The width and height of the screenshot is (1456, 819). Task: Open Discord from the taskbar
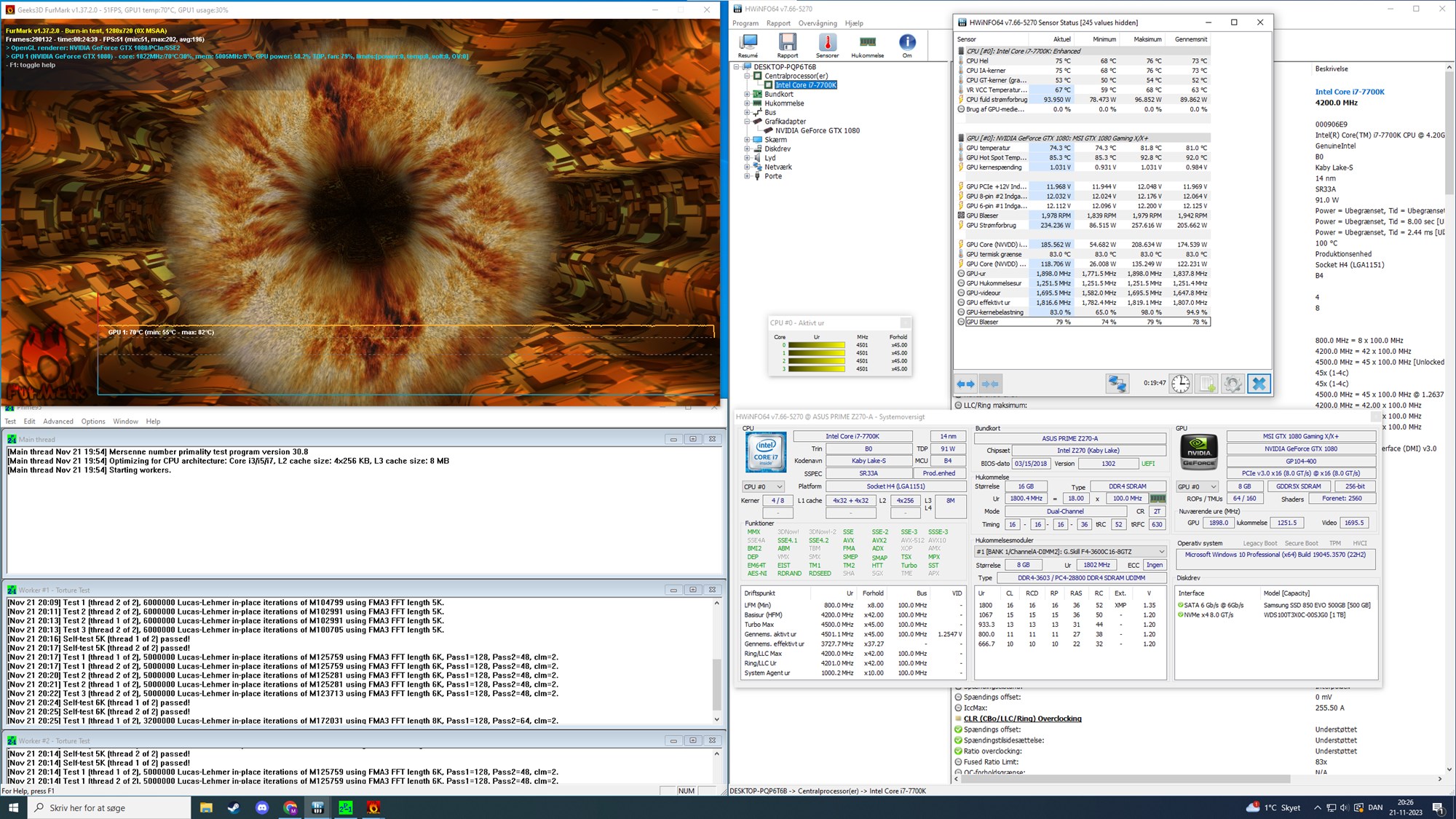(x=262, y=807)
